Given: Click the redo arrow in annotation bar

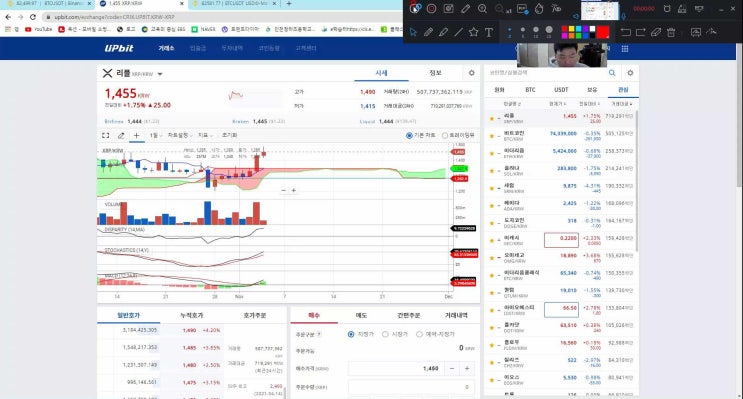Looking at the screenshot, I should (641, 32).
